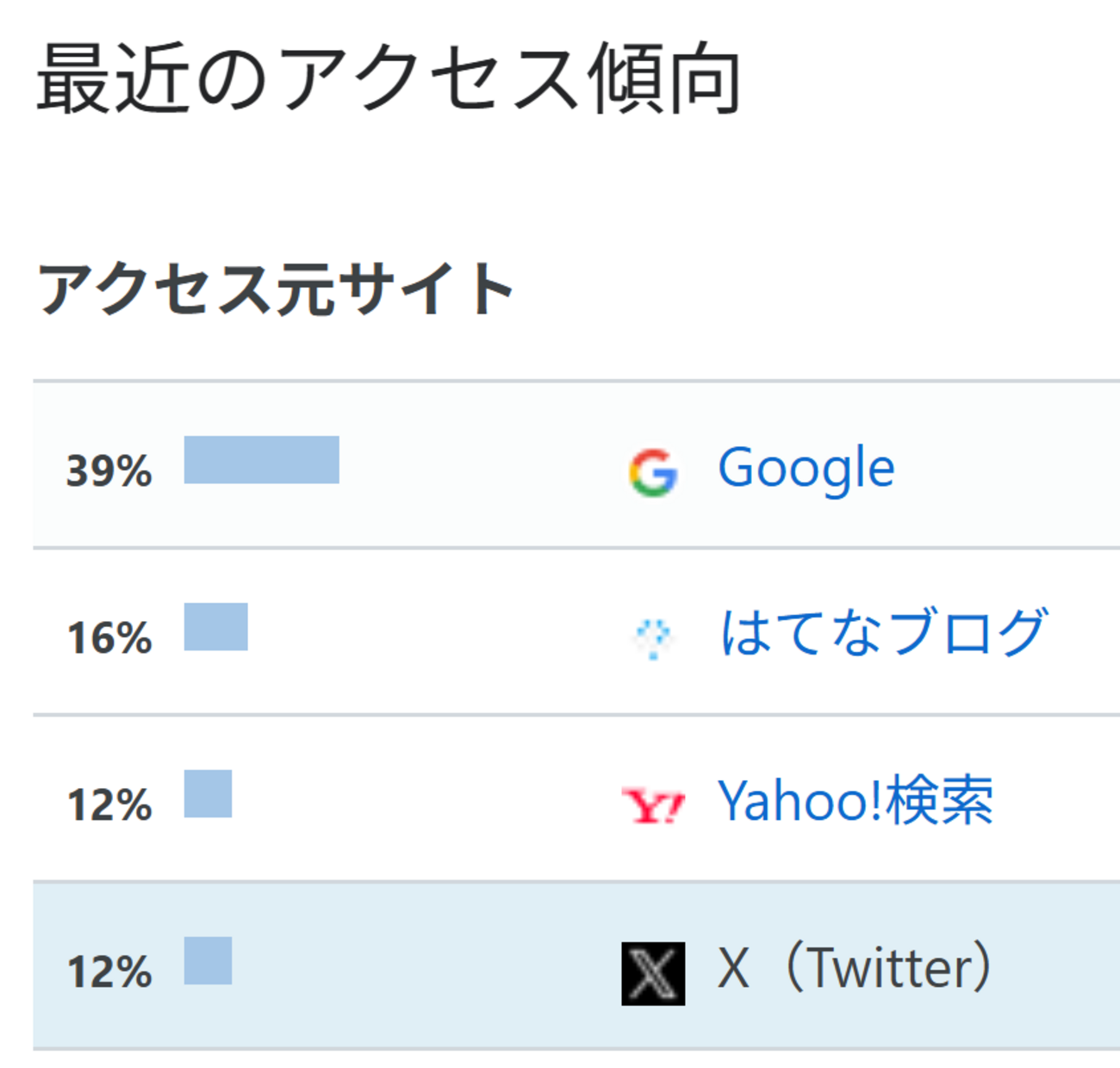Click the Google logo icon
This screenshot has height=1068, width=1120.
click(x=653, y=473)
